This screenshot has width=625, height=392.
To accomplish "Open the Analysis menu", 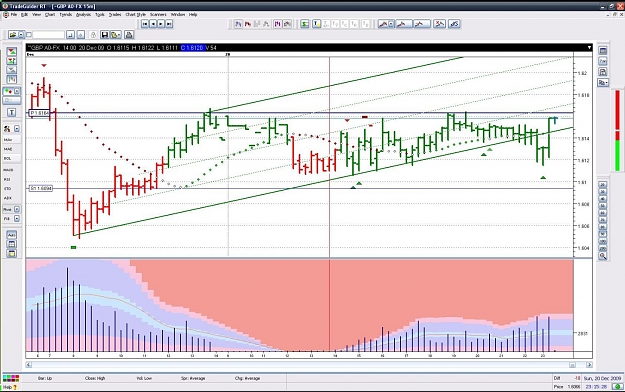I will pyautogui.click(x=83, y=14).
